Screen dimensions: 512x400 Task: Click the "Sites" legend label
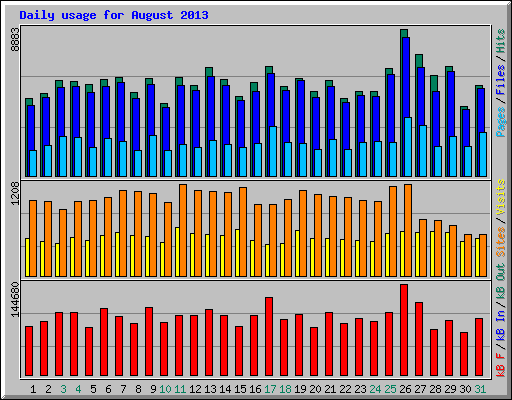(x=501, y=242)
